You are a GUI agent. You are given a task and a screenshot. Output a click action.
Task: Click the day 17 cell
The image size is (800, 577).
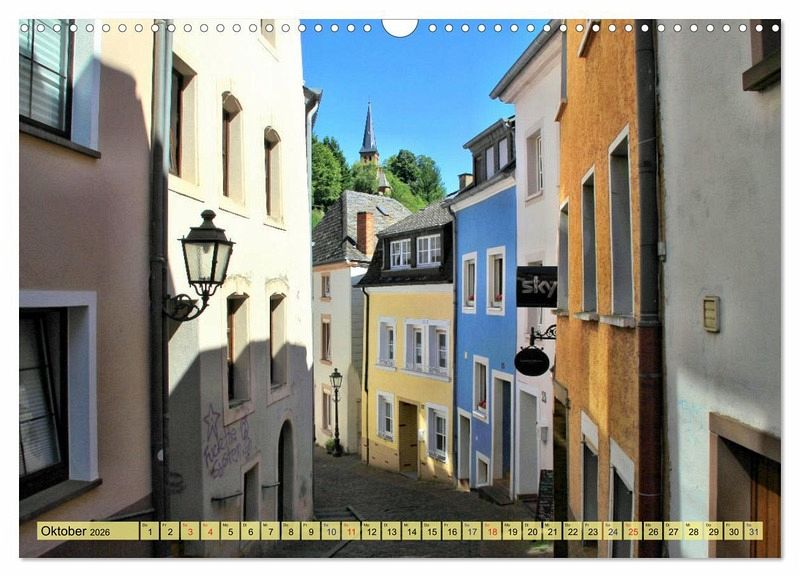click(472, 531)
